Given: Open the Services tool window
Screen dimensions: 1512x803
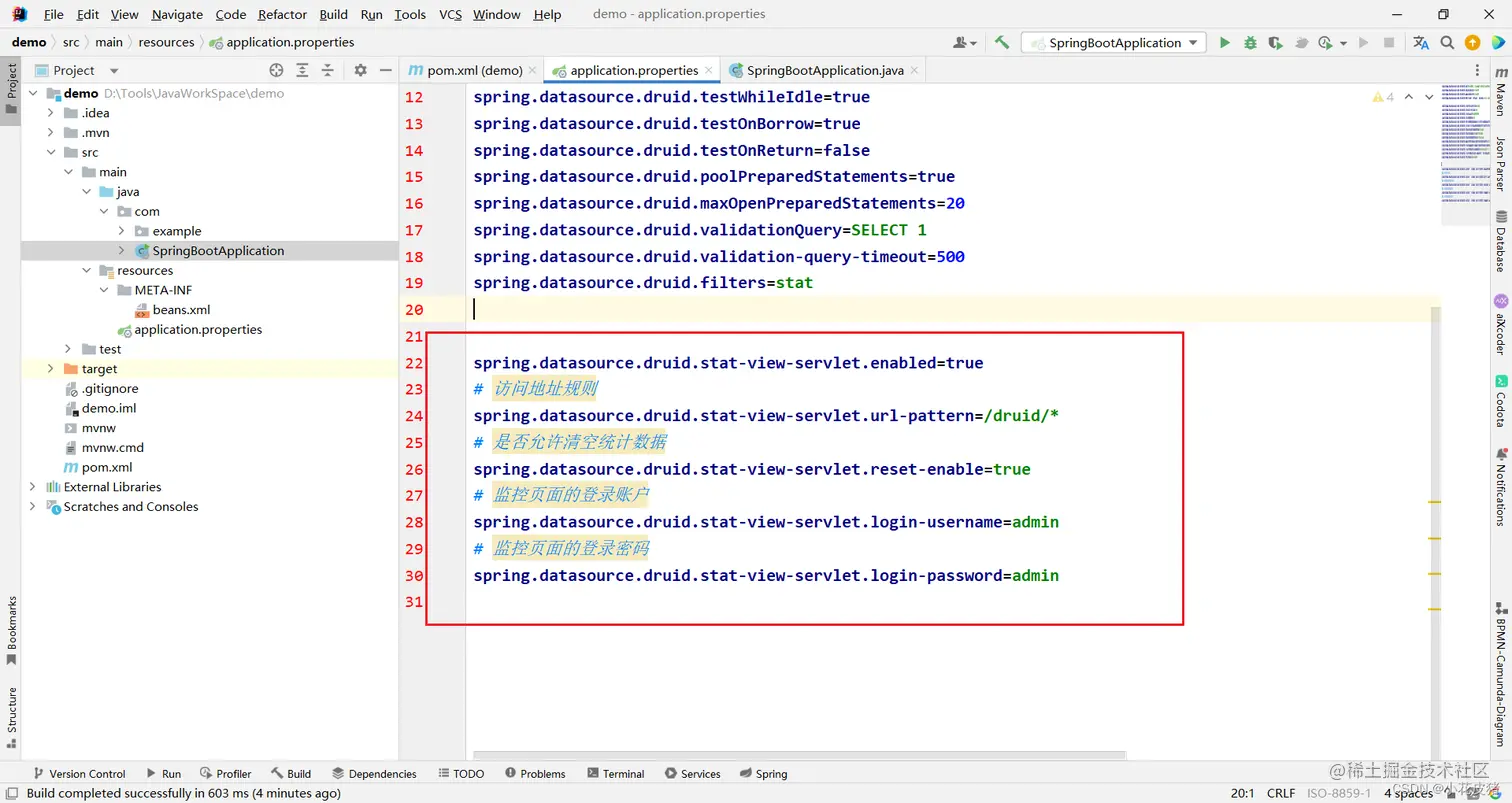Looking at the screenshot, I should (692, 773).
